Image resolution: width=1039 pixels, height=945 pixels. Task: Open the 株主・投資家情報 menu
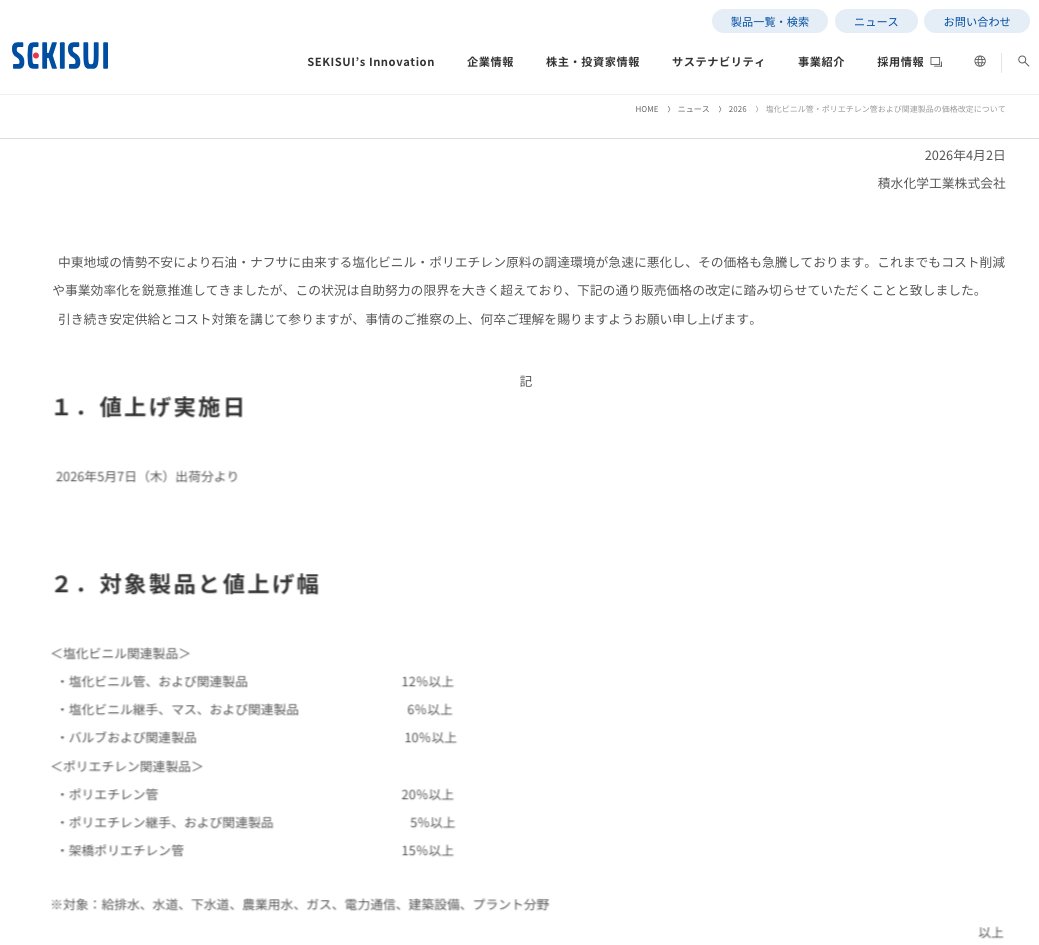click(x=592, y=62)
